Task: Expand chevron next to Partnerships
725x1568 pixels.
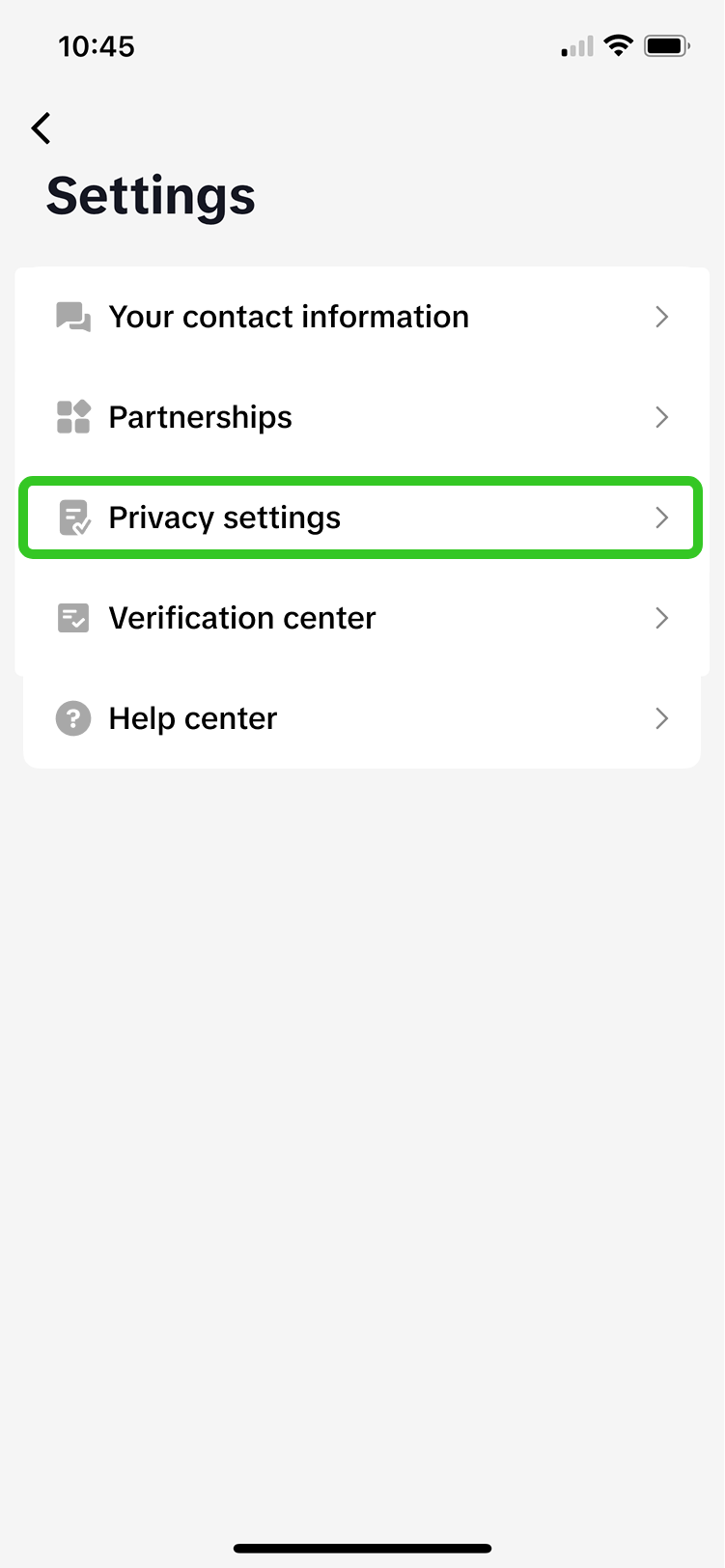Action: (661, 417)
